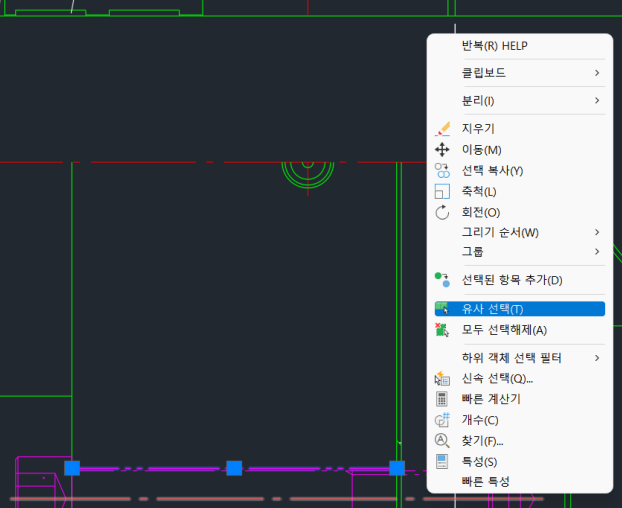
Task: Choose 반복(R) HELP from the context menu
Action: click(520, 46)
